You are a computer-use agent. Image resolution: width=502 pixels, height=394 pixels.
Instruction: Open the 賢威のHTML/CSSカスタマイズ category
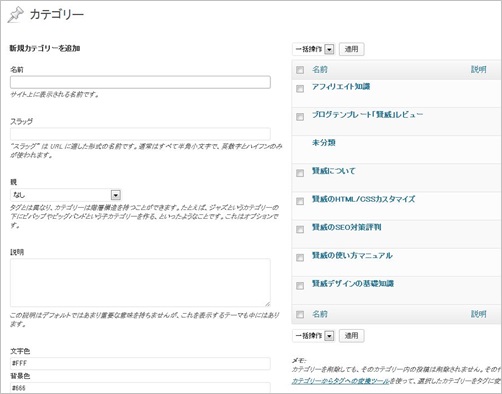tap(364, 199)
